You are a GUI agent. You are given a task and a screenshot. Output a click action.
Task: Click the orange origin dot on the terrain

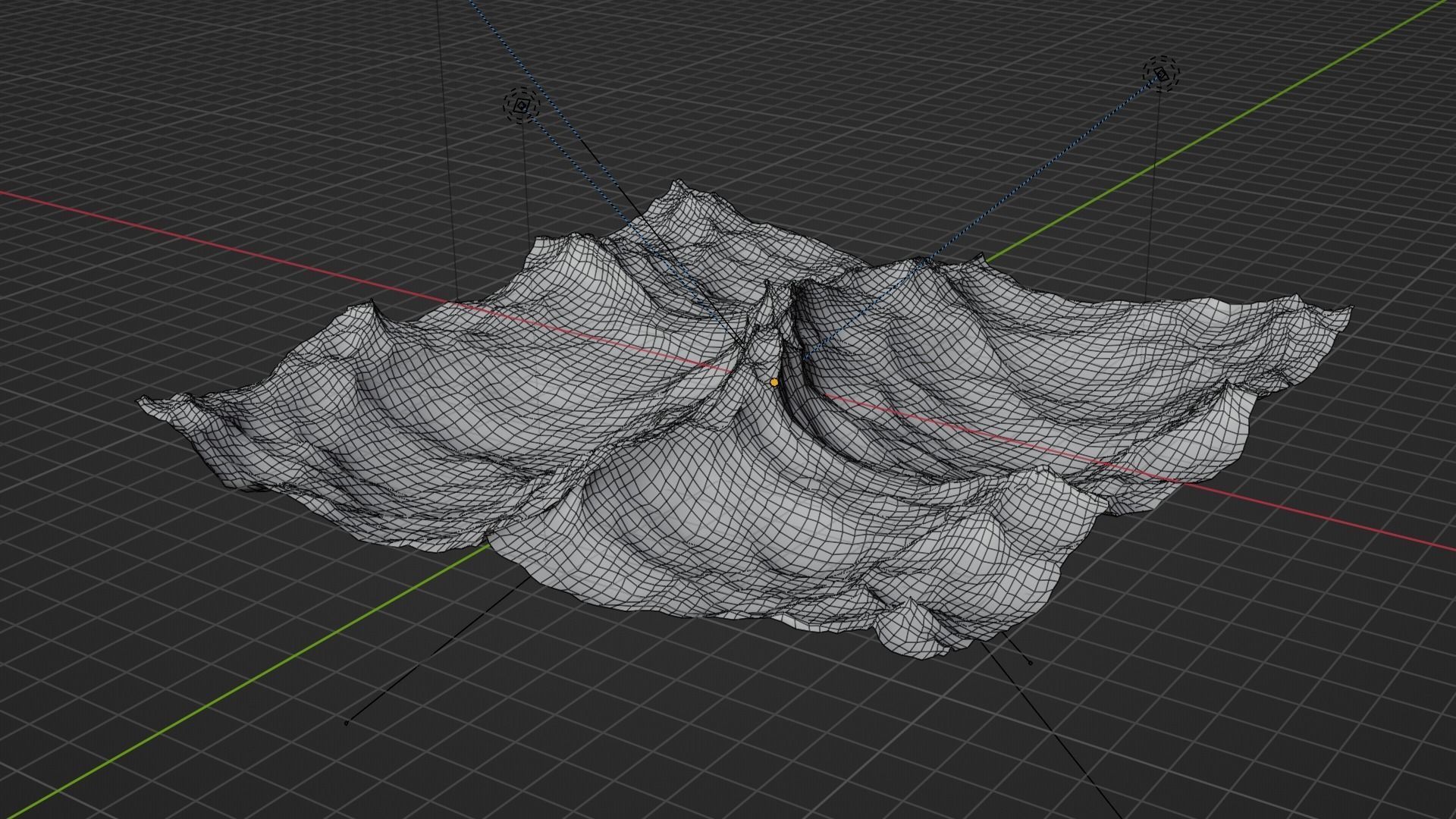click(773, 382)
